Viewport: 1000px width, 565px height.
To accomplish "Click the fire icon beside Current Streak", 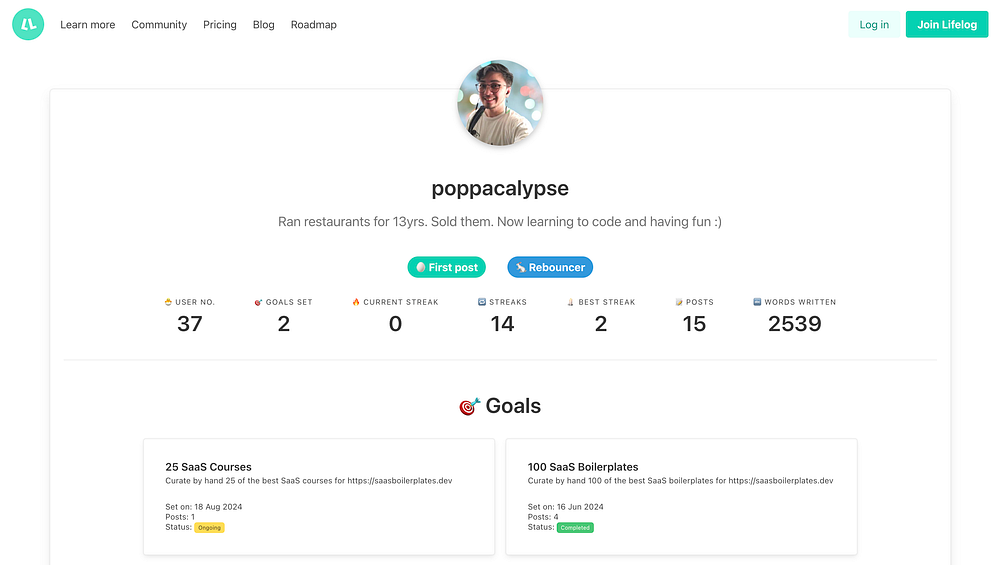I will 356,302.
